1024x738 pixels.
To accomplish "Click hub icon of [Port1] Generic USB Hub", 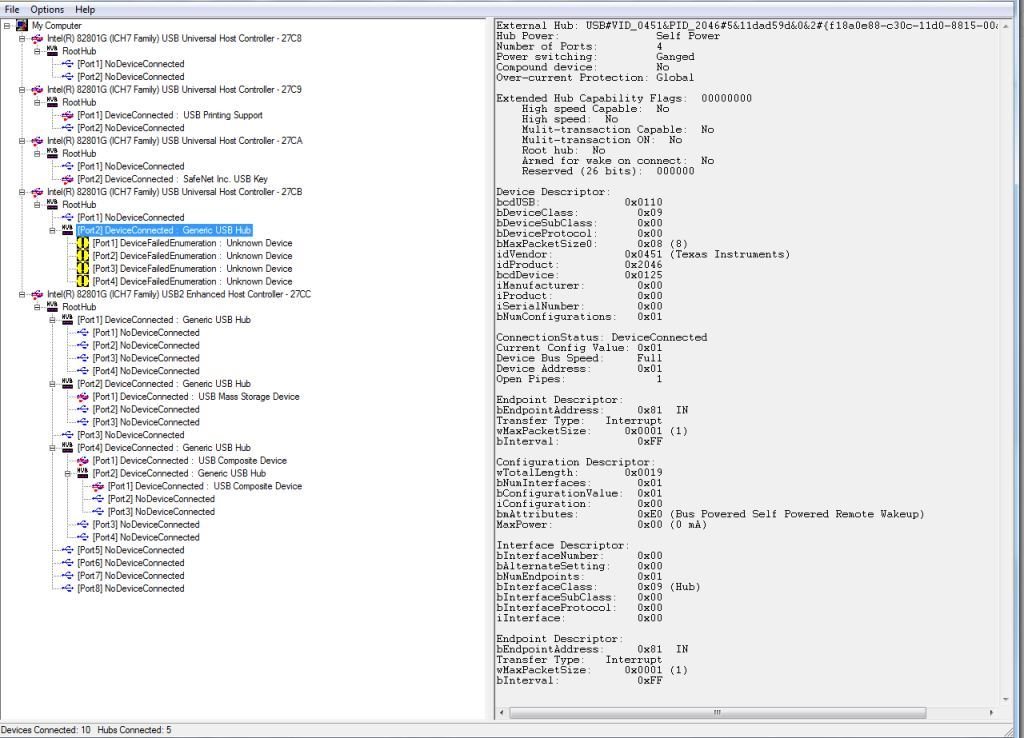I will [x=67, y=319].
